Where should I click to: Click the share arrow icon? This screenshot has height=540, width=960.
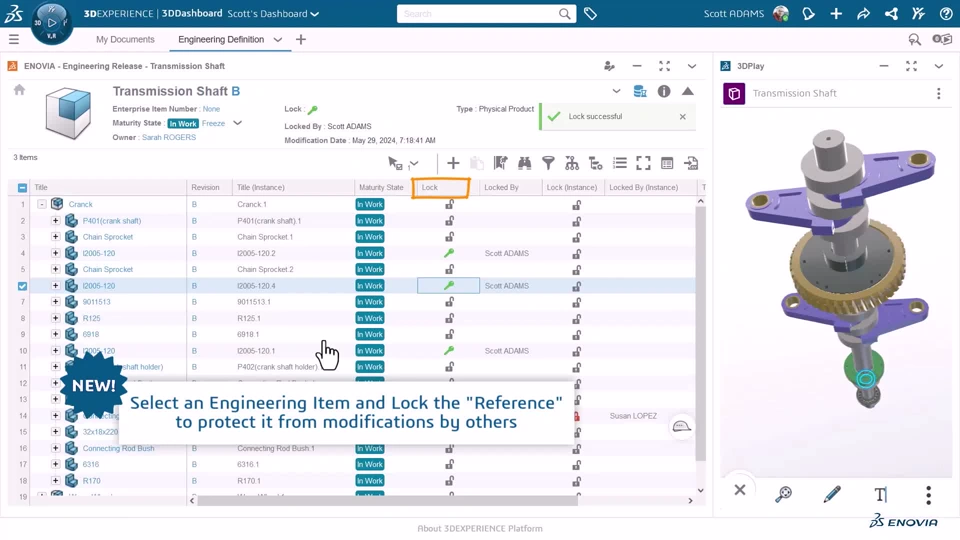(x=863, y=13)
